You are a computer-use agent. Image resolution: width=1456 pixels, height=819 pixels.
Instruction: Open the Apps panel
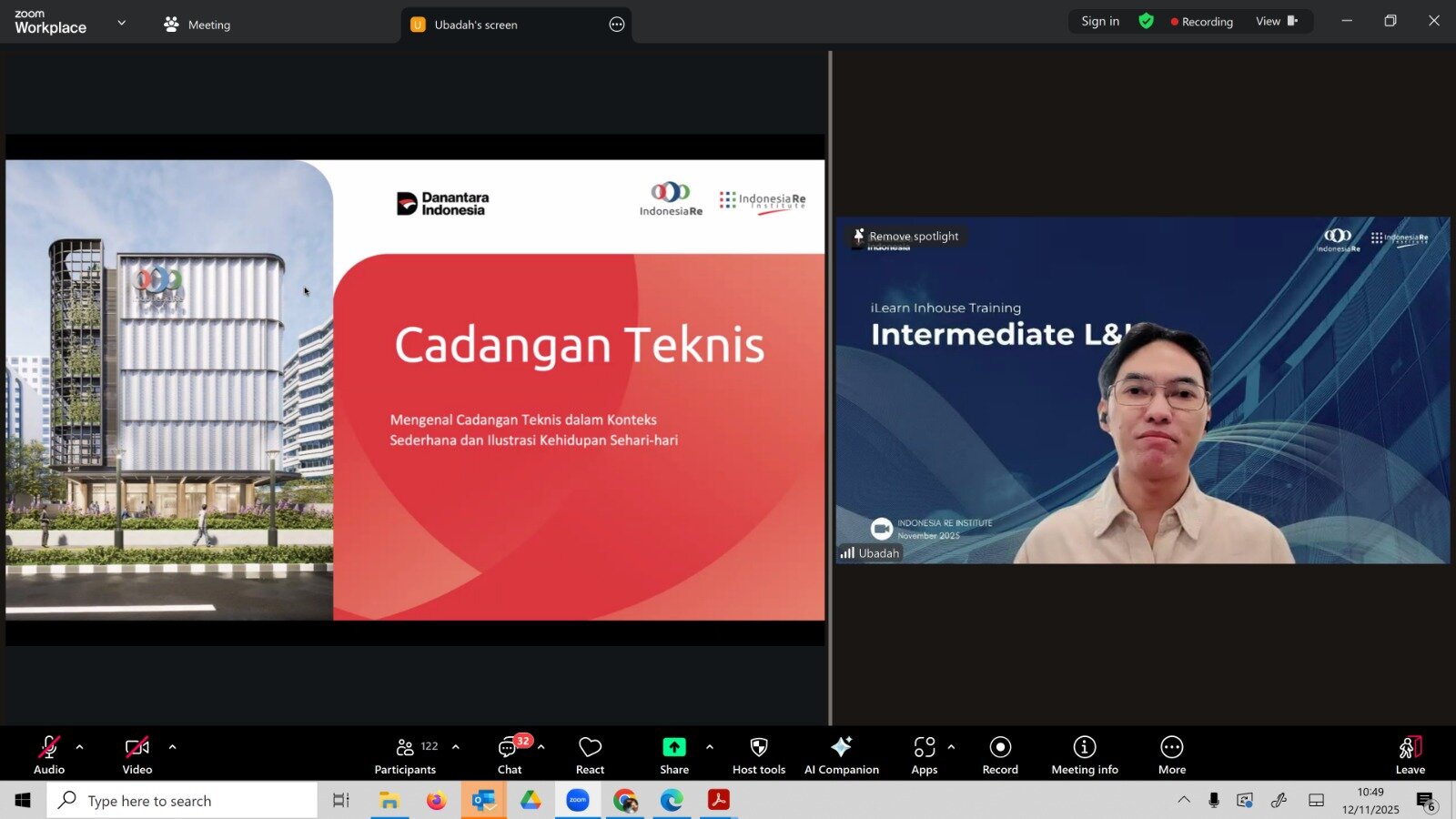pyautogui.click(x=924, y=755)
